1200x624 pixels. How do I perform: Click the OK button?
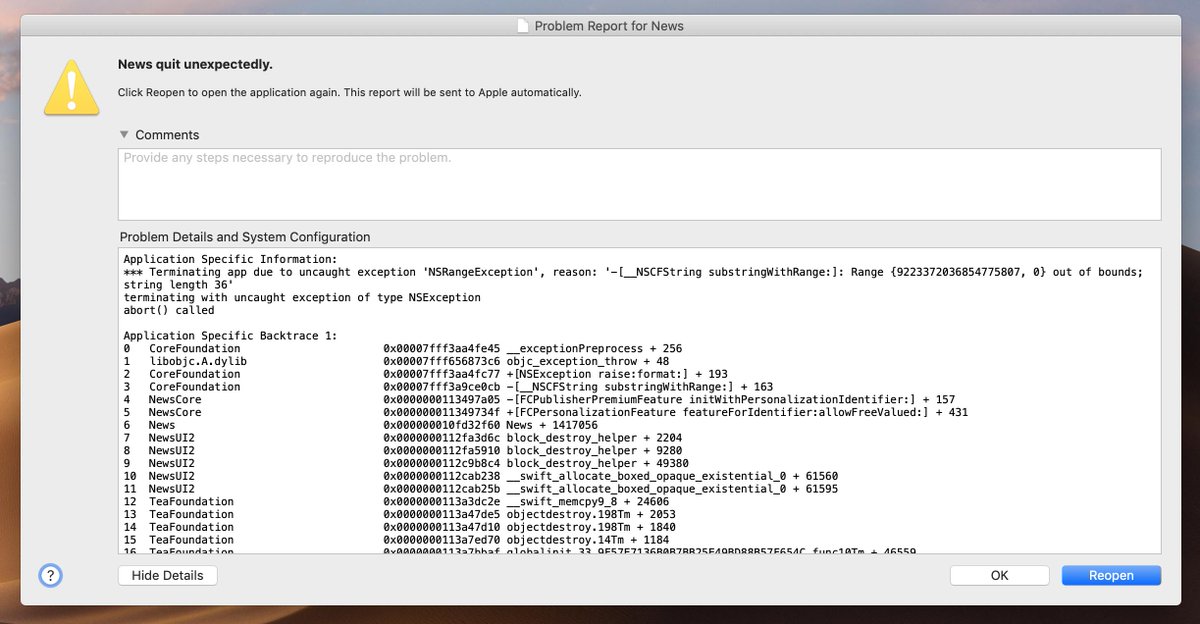(x=999, y=575)
